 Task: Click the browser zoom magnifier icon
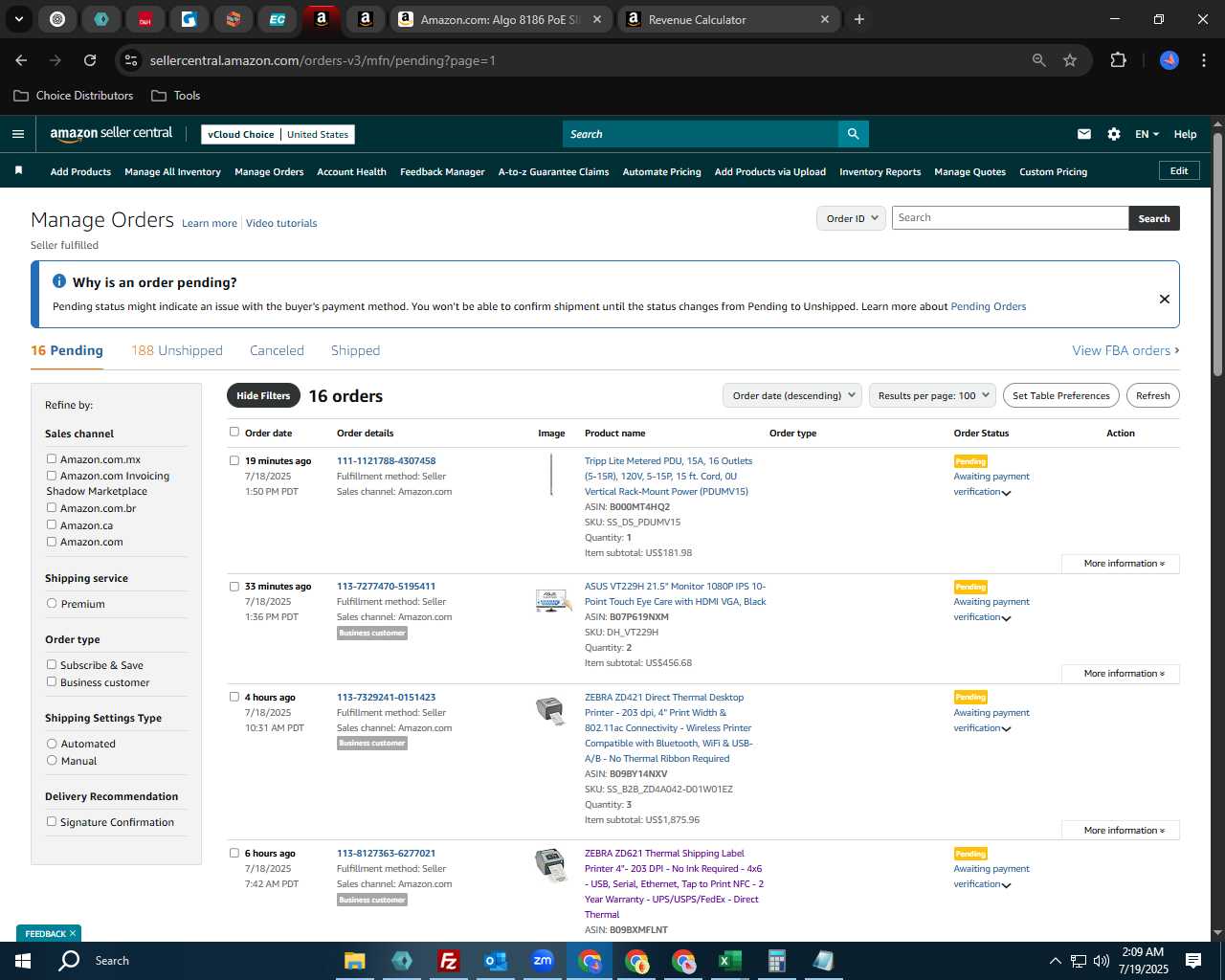click(1039, 60)
